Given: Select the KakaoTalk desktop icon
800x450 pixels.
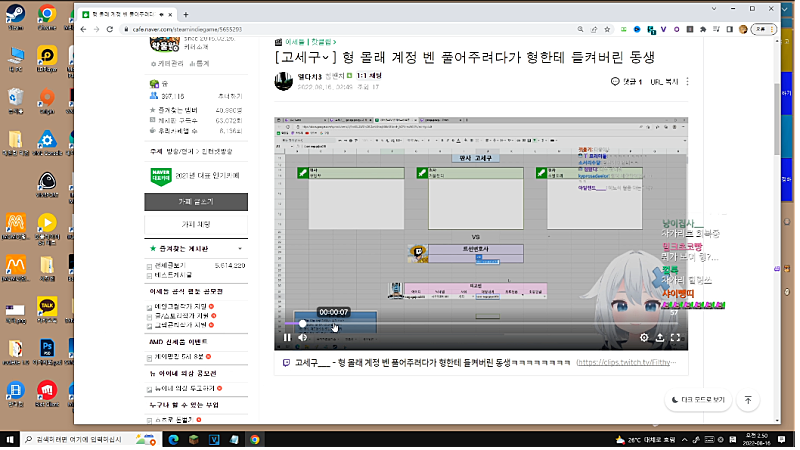Looking at the screenshot, I should (x=47, y=310).
